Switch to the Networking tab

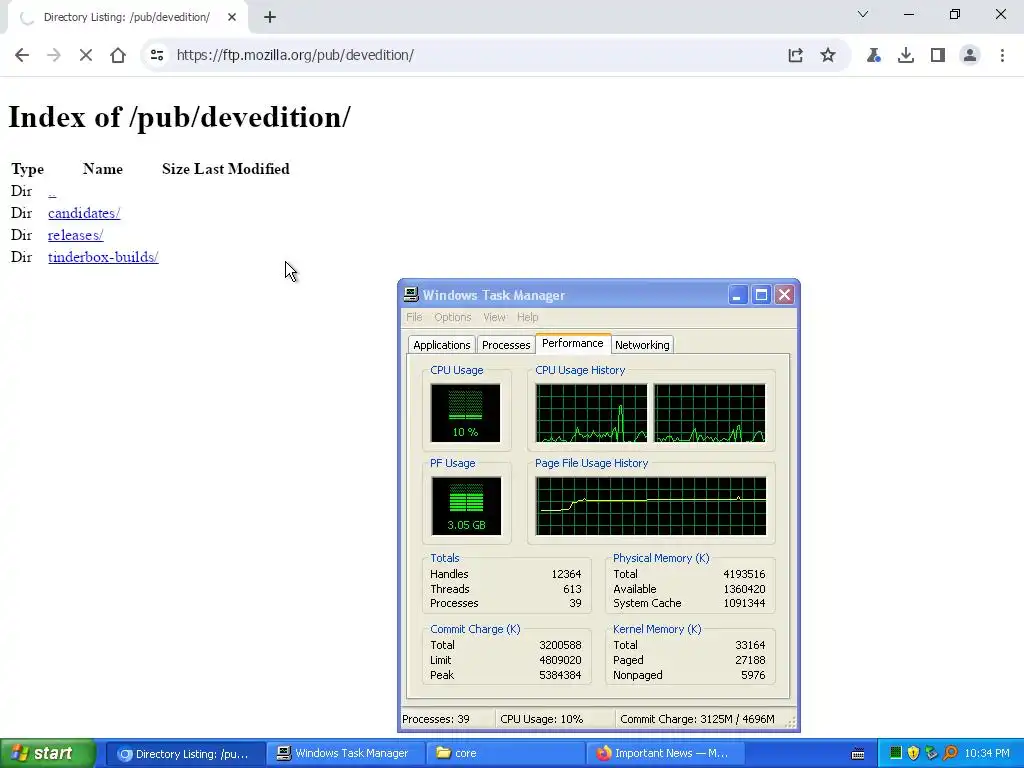pyautogui.click(x=642, y=345)
